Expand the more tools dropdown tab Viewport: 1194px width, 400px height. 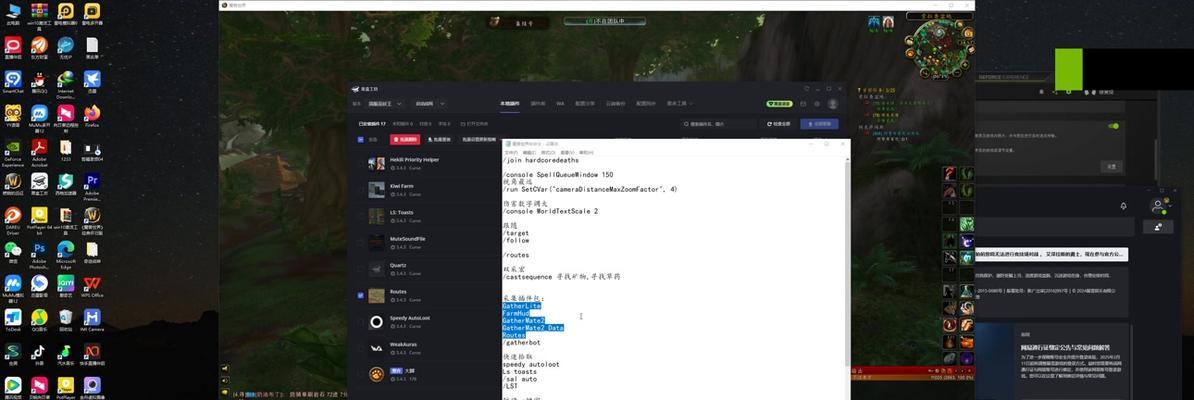[x=679, y=104]
